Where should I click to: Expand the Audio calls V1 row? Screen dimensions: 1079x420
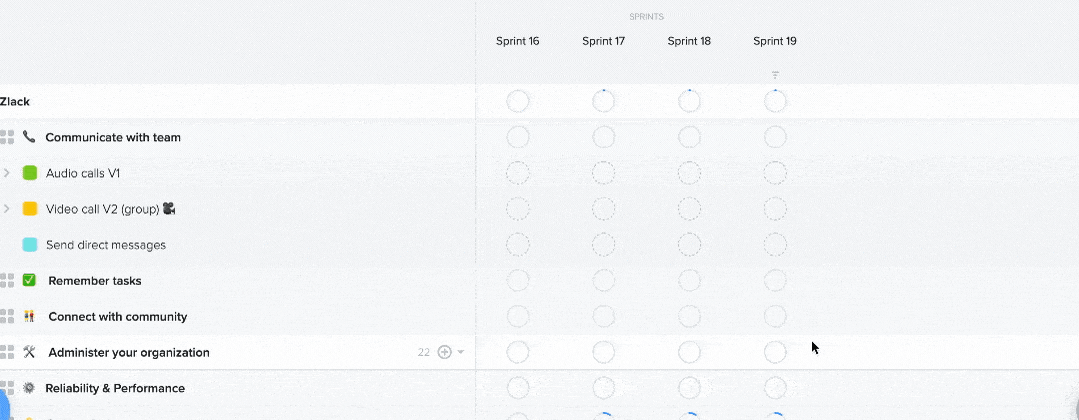tap(7, 173)
